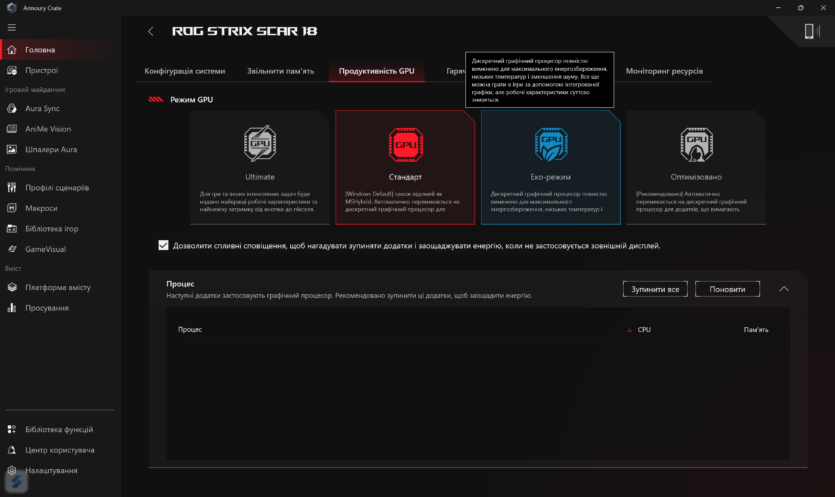The height and width of the screenshot is (497, 835).
Task: Open Головна in the sidebar
Action: point(40,50)
